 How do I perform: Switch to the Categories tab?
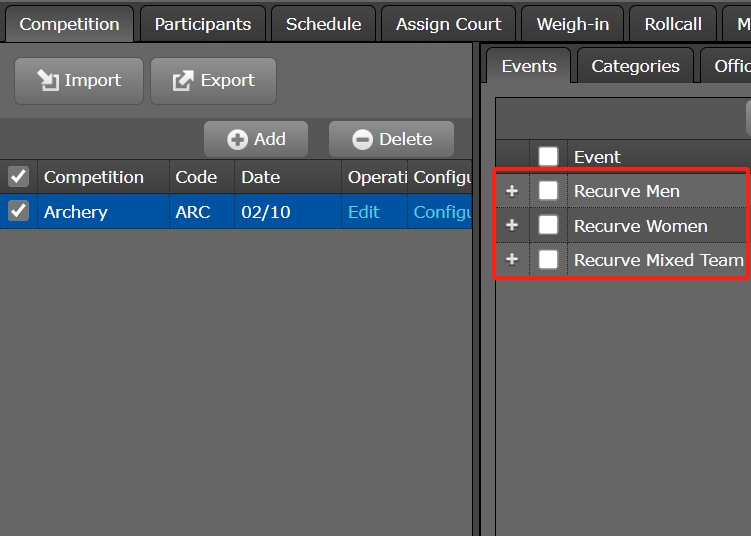(635, 66)
